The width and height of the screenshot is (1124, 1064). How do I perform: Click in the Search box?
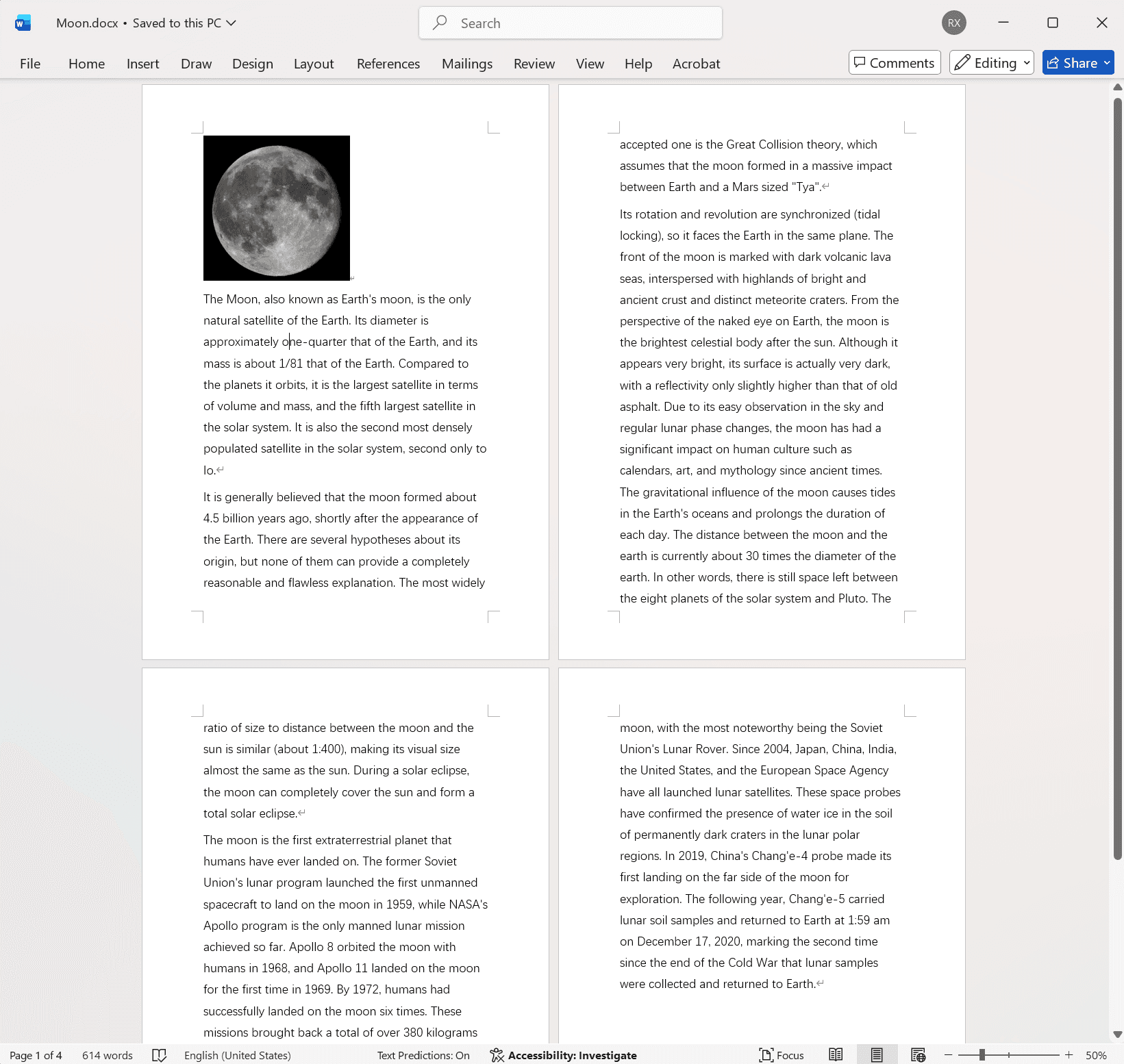pyautogui.click(x=570, y=23)
